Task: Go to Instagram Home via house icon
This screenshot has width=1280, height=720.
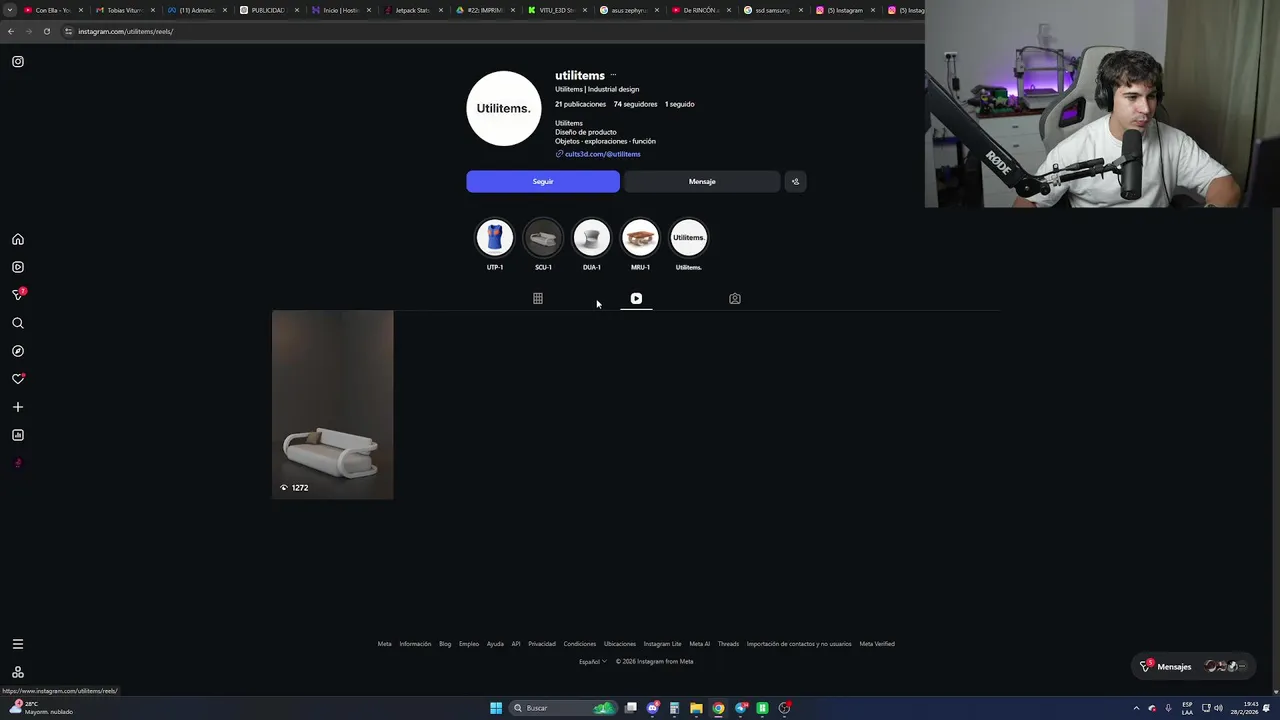Action: [18, 240]
